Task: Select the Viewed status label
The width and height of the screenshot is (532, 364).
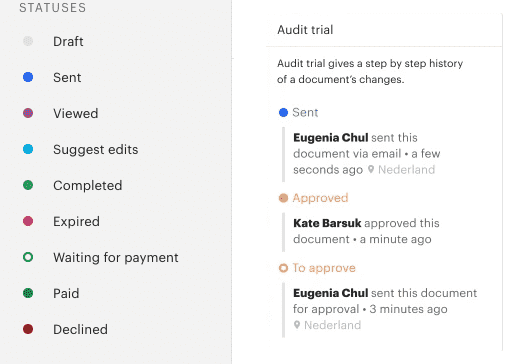Action: pos(76,113)
